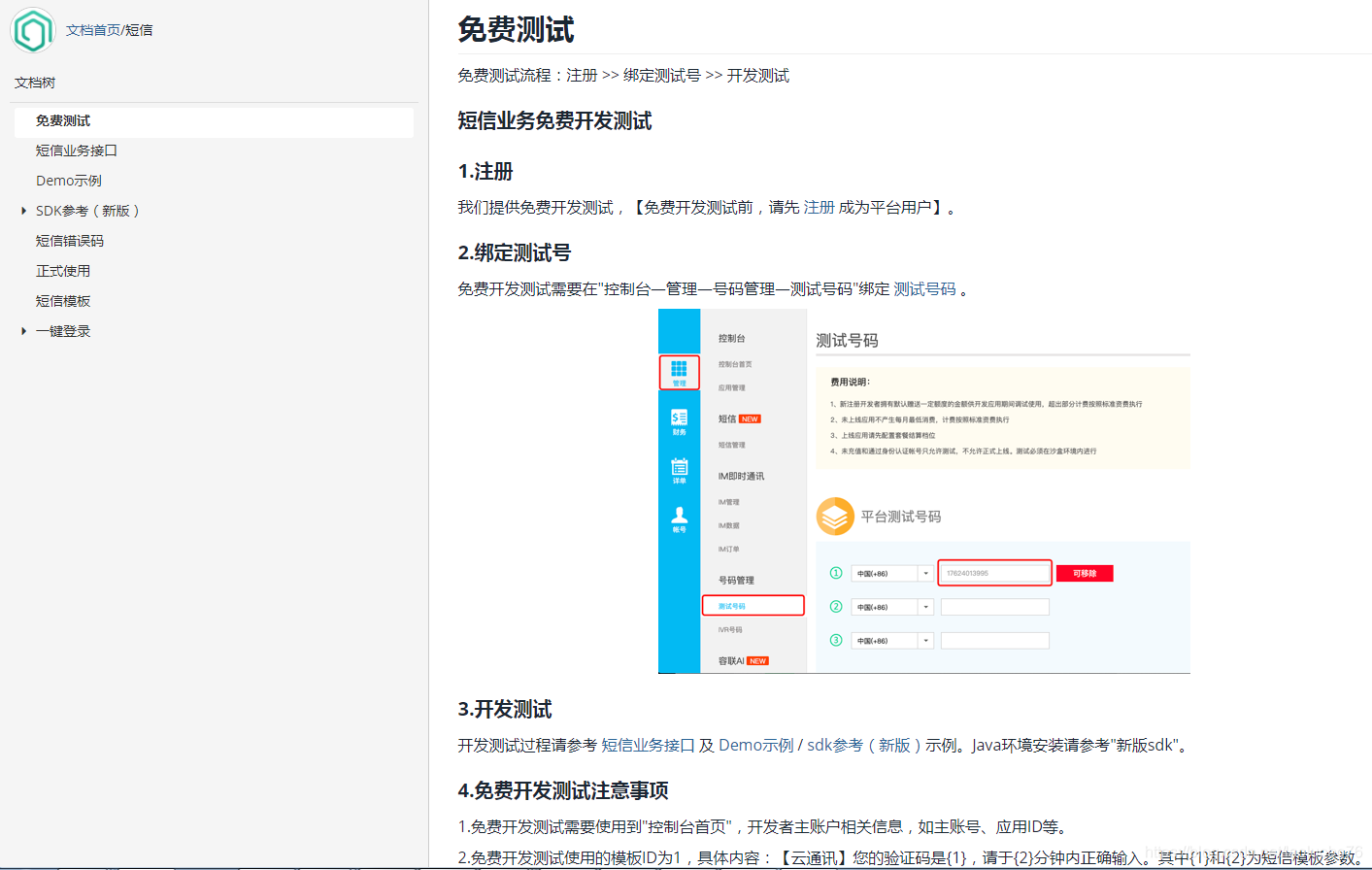The image size is (1372, 870).
Task: Click the first 中国(+86) dropdown in screenshot
Action: [x=892, y=574]
